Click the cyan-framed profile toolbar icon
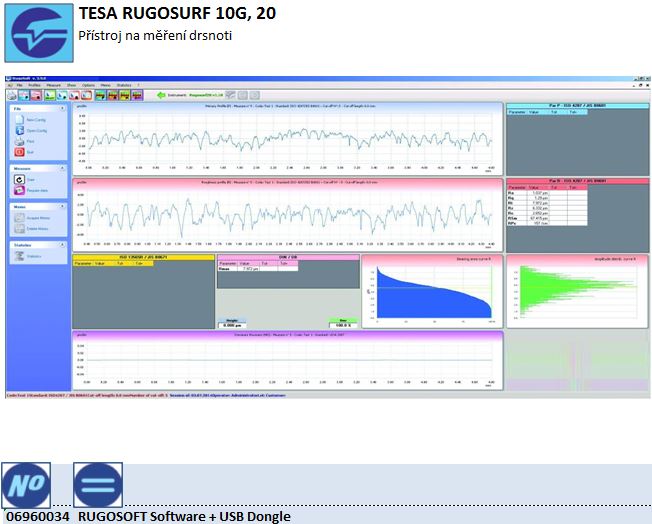Screen dimensions: 652x524 pos(62,95)
